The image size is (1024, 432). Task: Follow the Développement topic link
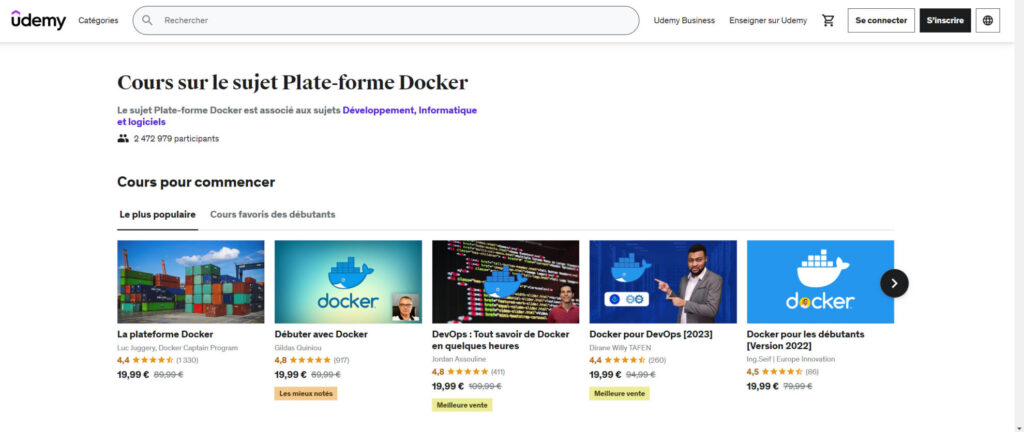(x=379, y=110)
